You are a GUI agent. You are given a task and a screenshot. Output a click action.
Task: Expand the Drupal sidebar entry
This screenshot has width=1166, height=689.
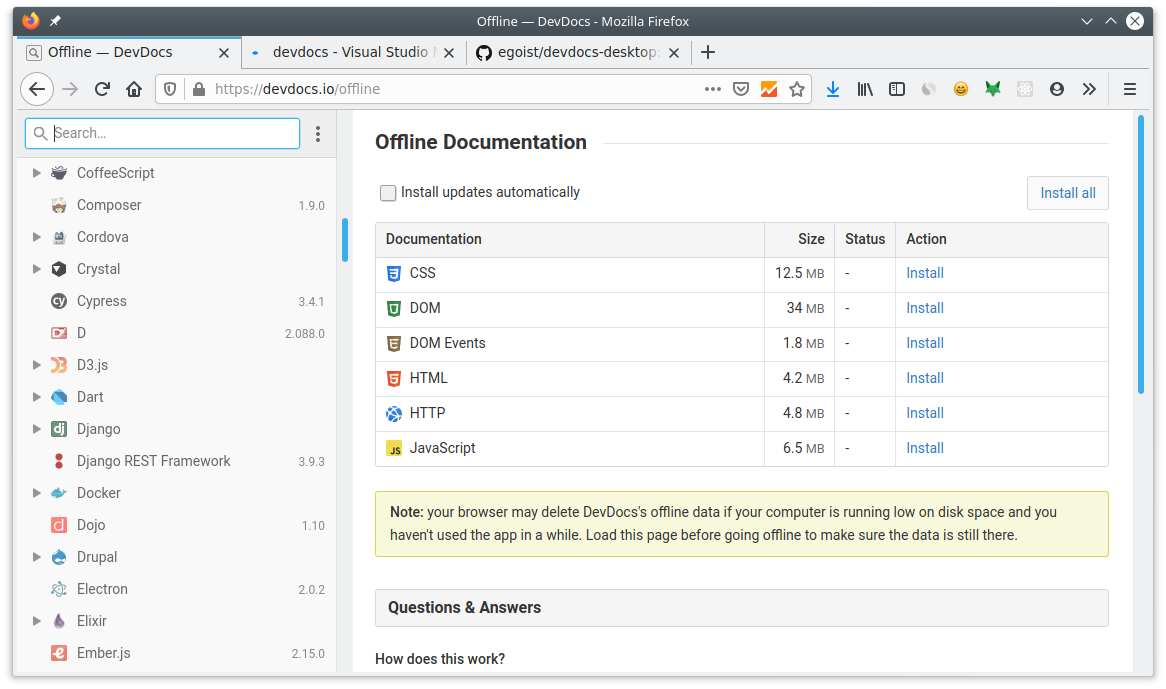pyautogui.click(x=37, y=557)
